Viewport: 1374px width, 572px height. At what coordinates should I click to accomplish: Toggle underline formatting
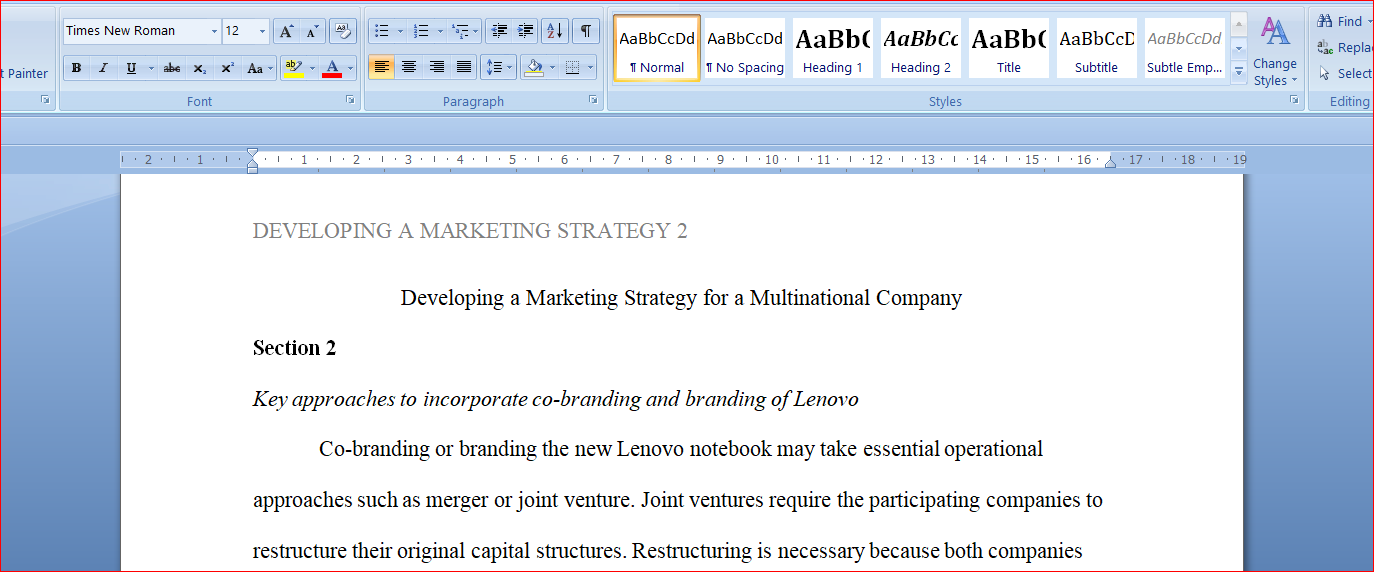131,68
